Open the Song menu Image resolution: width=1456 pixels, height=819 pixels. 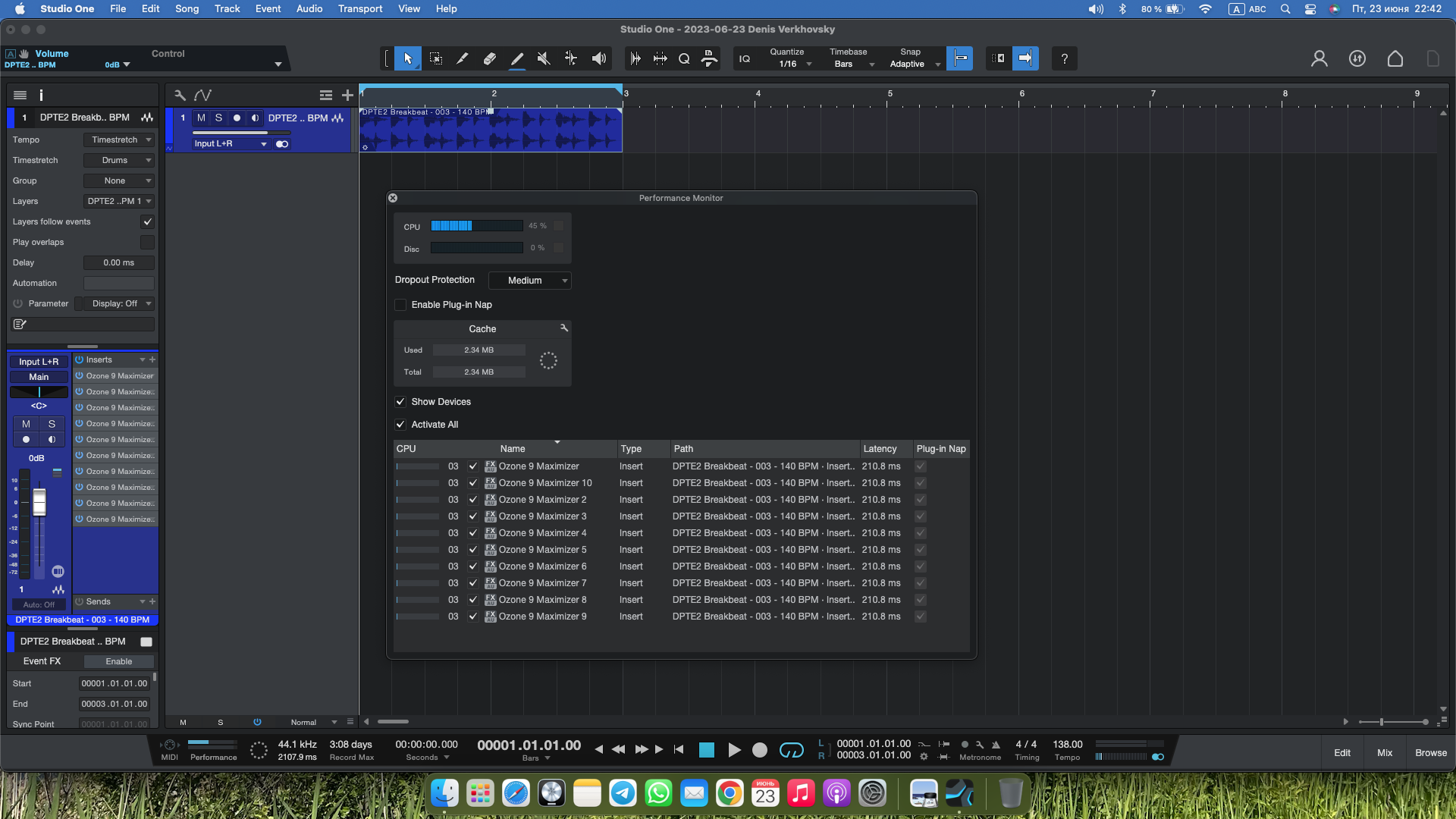[187, 8]
